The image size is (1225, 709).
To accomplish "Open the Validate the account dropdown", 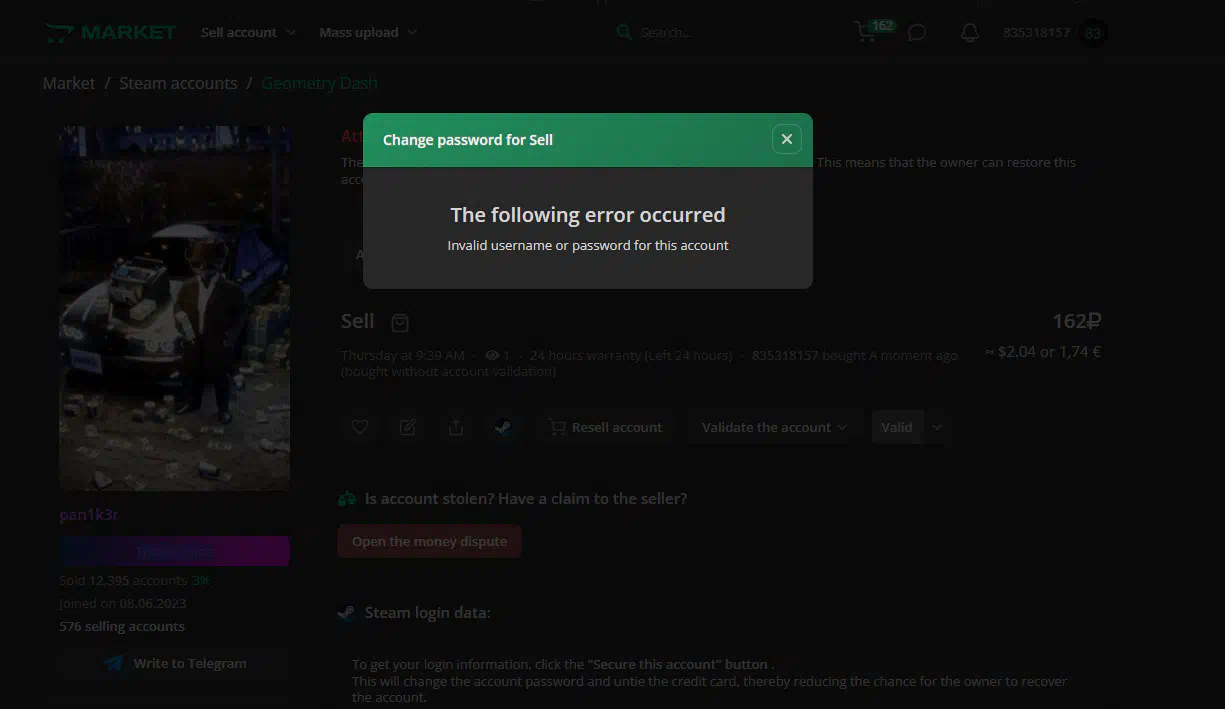I will click(x=774, y=427).
